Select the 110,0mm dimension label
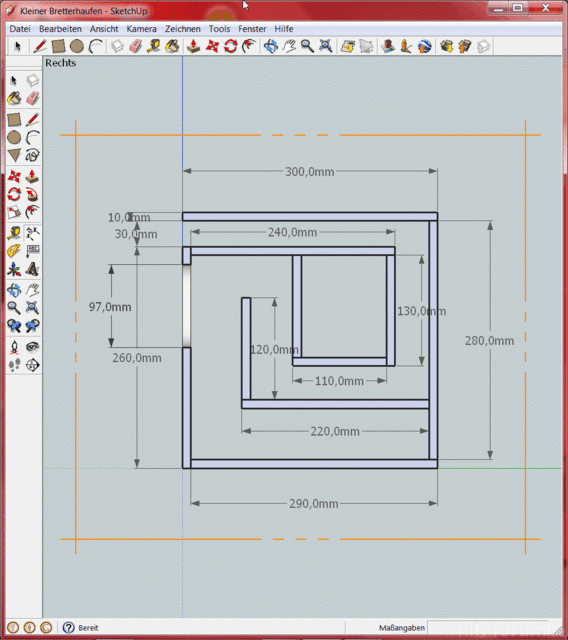 339,381
